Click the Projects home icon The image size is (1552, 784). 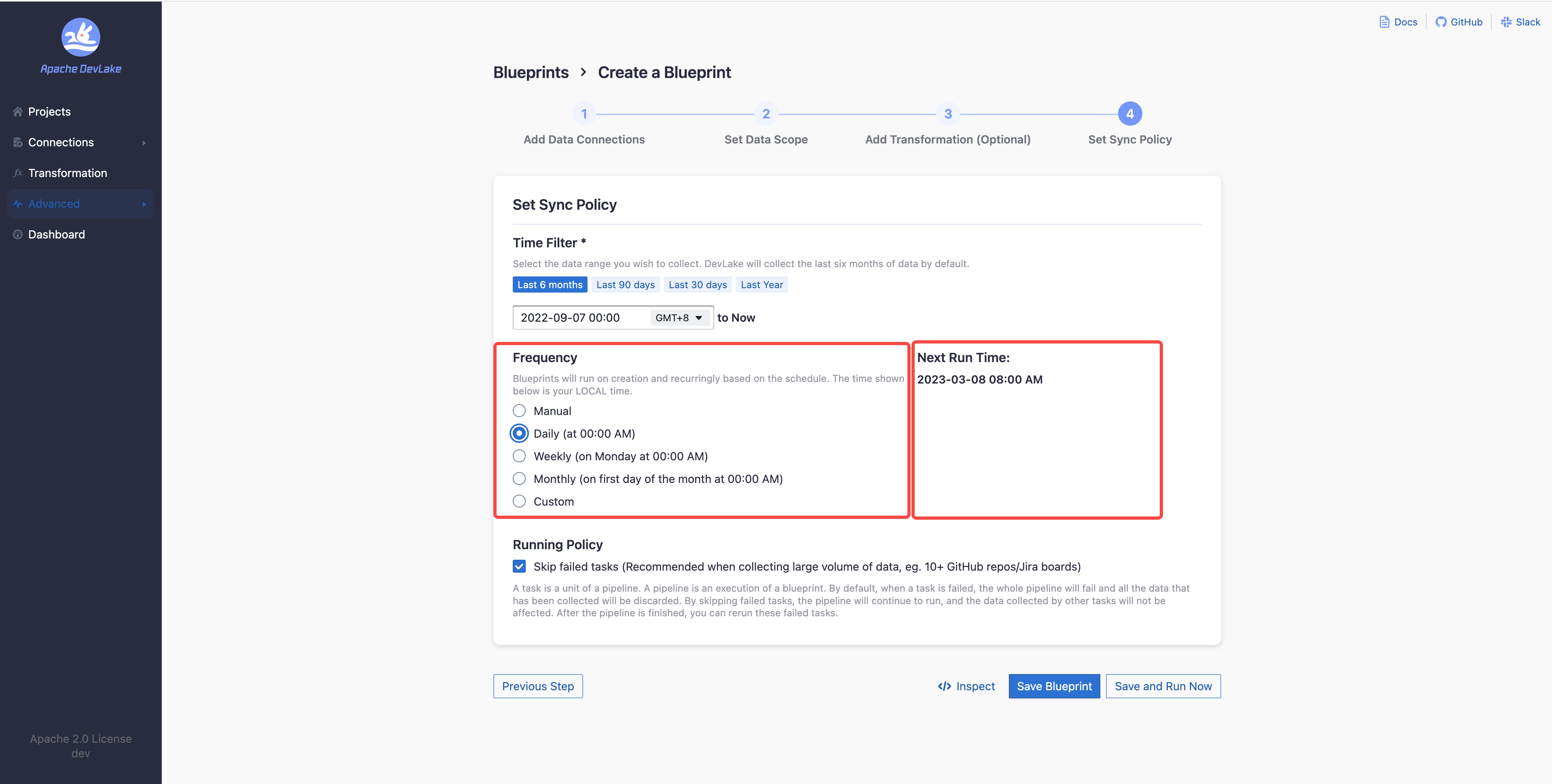click(x=17, y=112)
